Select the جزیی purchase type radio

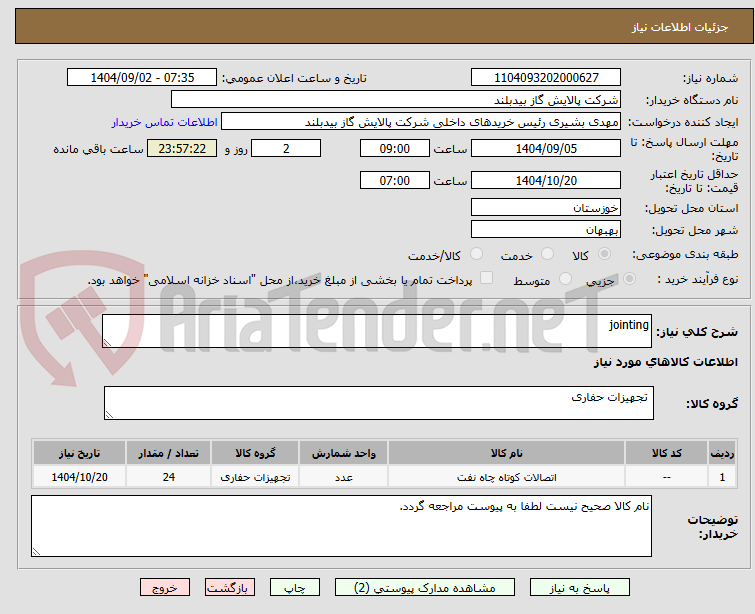[629, 279]
